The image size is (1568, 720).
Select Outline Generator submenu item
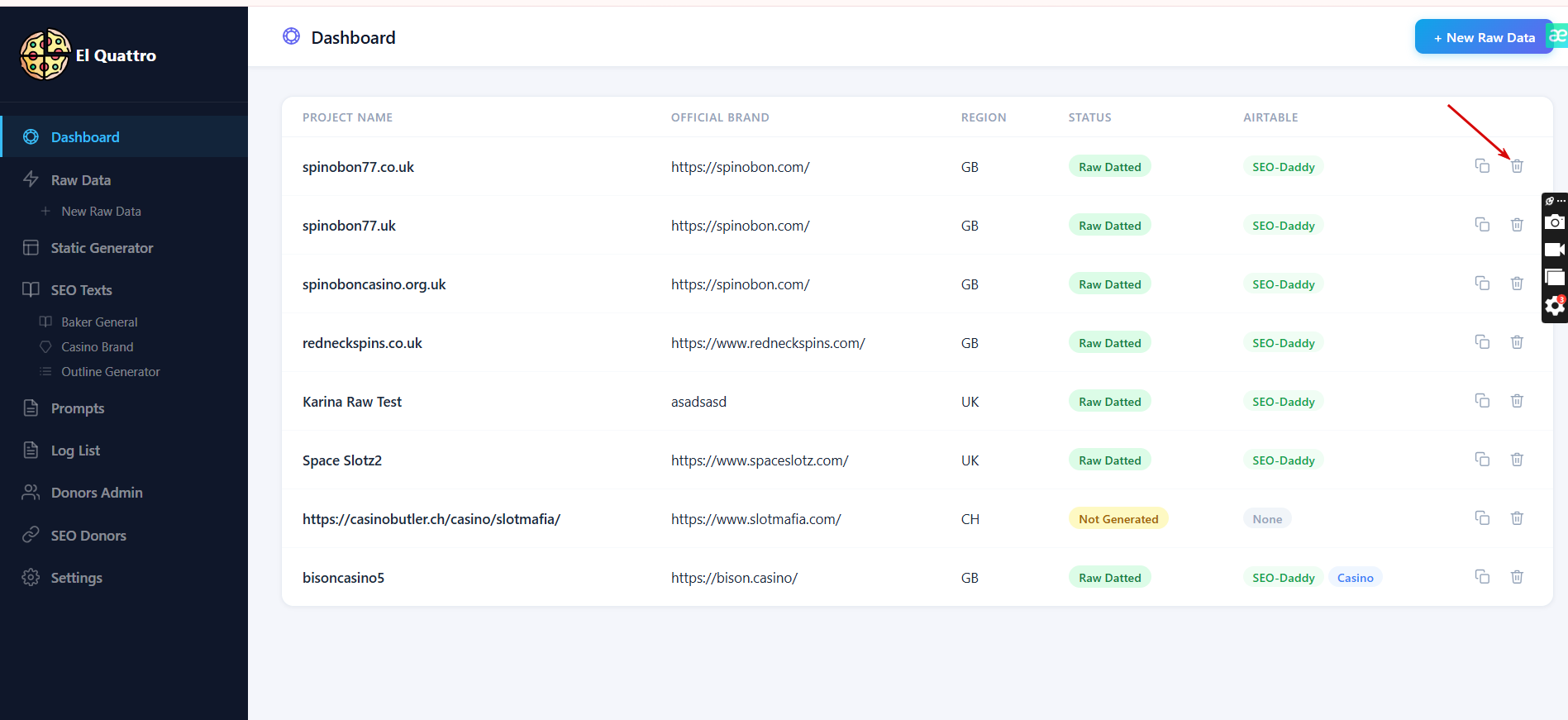tap(110, 372)
